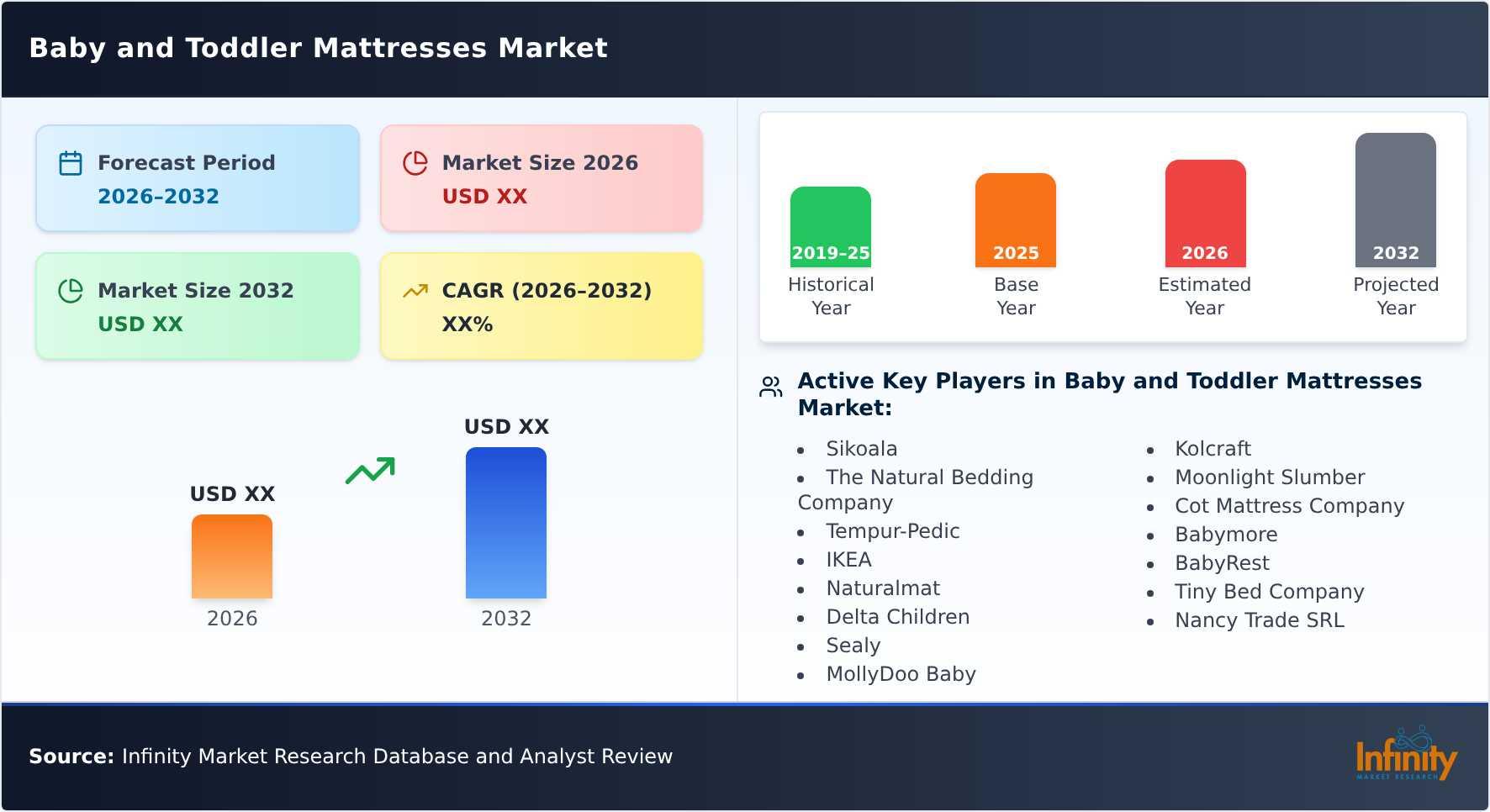Click the Tiny Bed Company entry

[x=1270, y=592]
